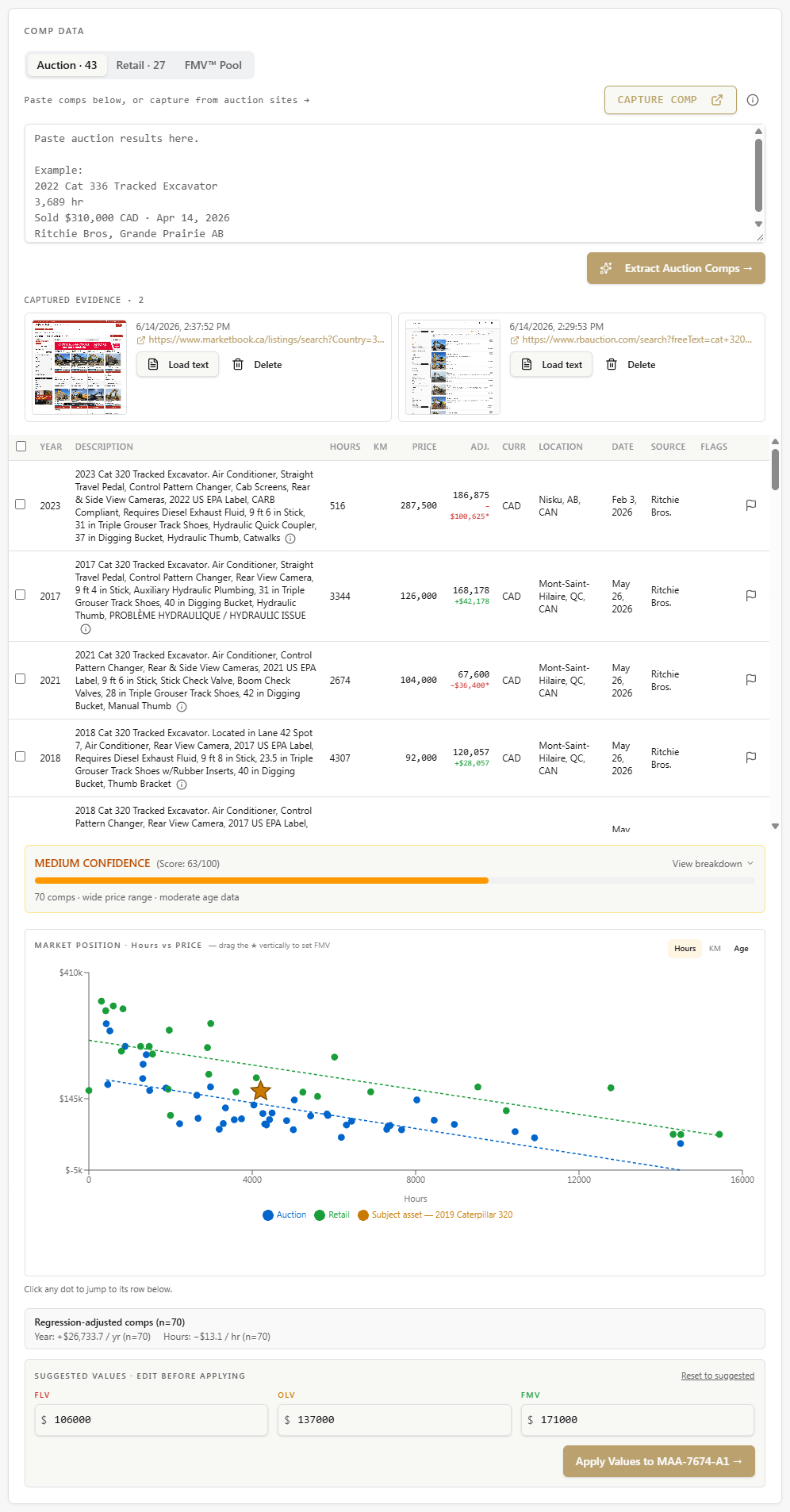
Task: Click the ADJ. column header
Action: (480, 447)
